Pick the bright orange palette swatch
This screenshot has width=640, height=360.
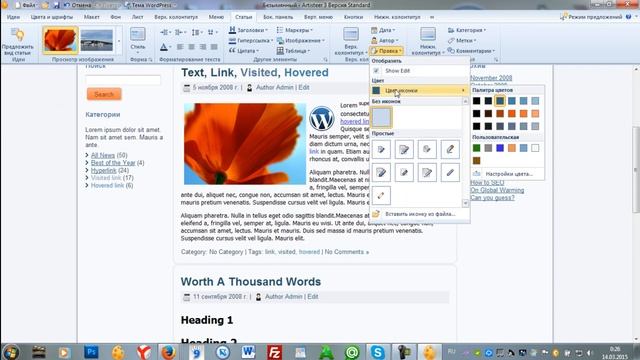pyautogui.click(x=512, y=113)
